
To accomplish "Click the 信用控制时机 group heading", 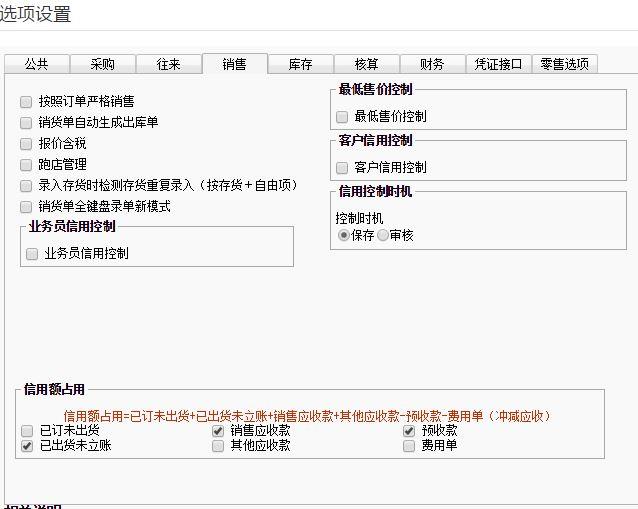I will coord(375,191).
